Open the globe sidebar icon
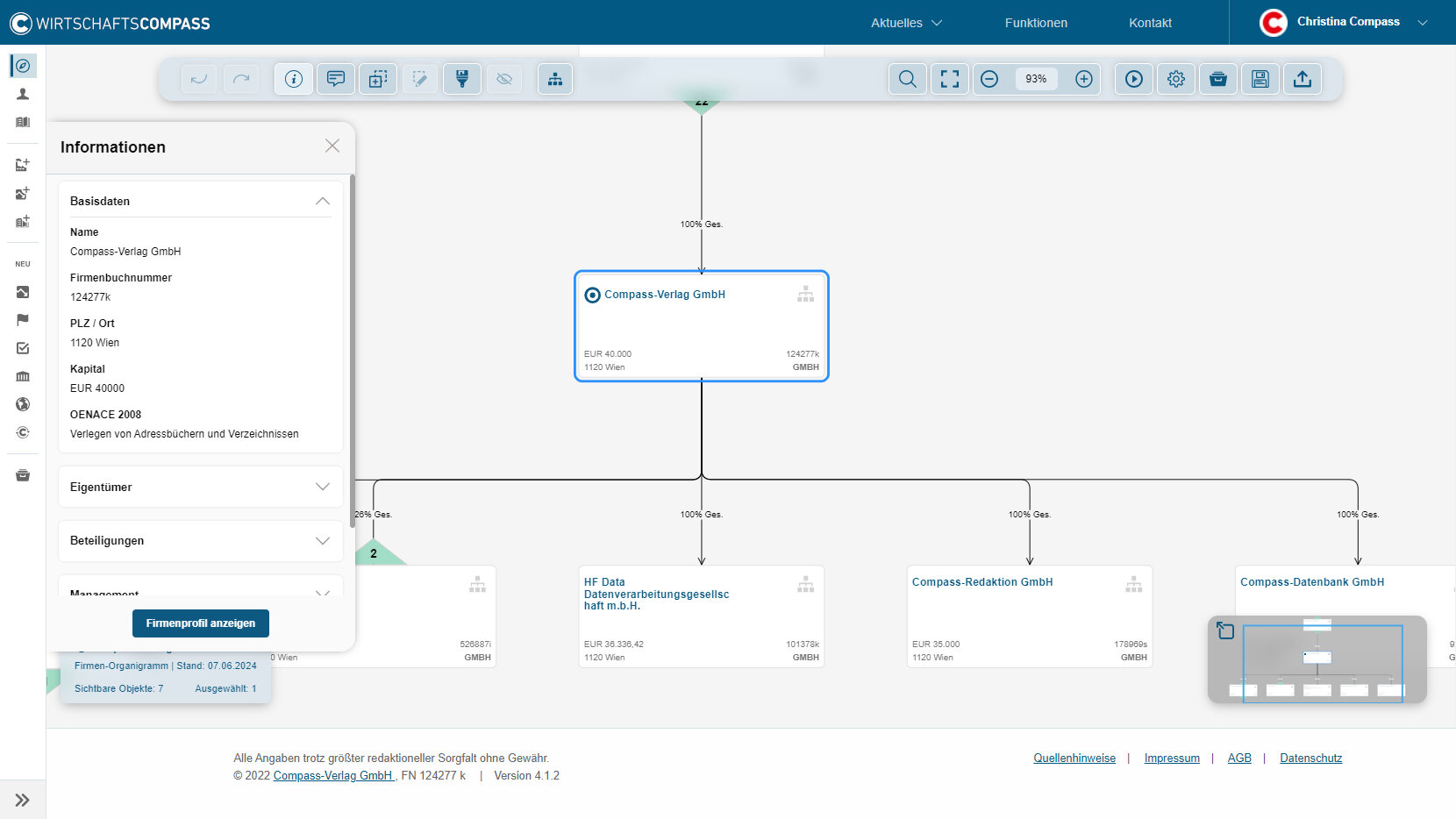 coord(23,404)
